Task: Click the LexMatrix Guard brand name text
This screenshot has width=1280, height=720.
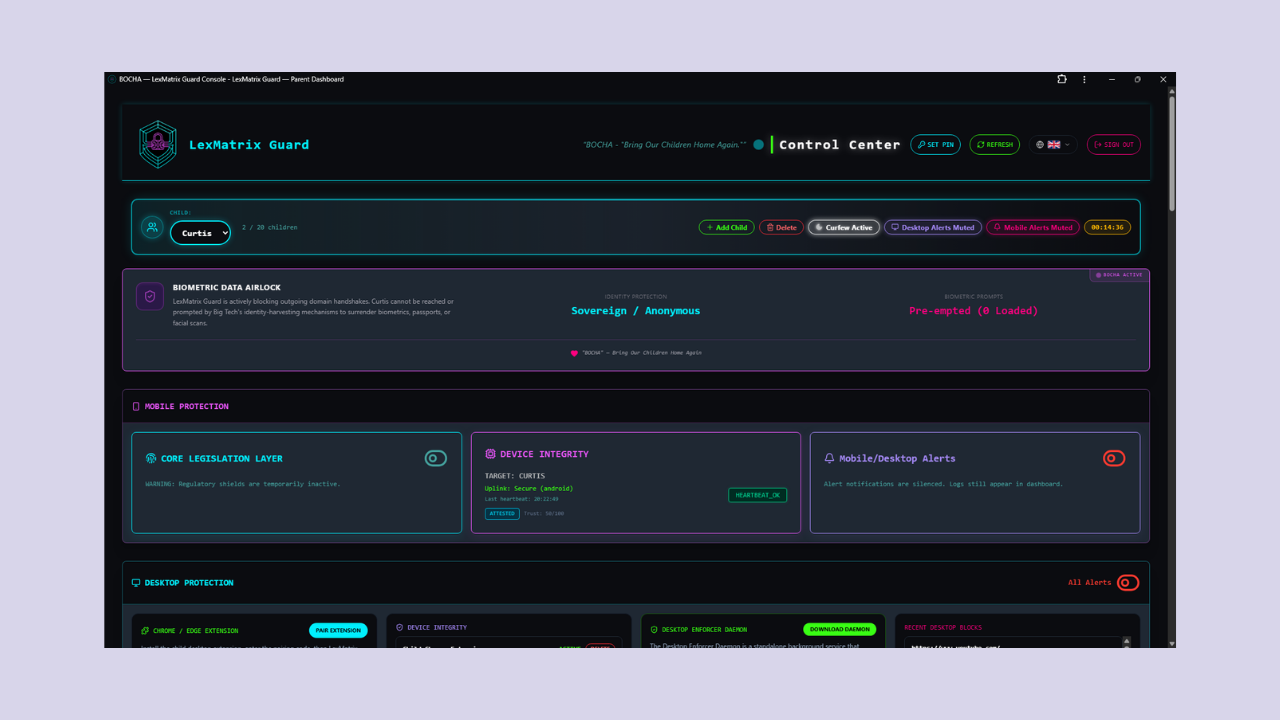Action: click(x=249, y=145)
